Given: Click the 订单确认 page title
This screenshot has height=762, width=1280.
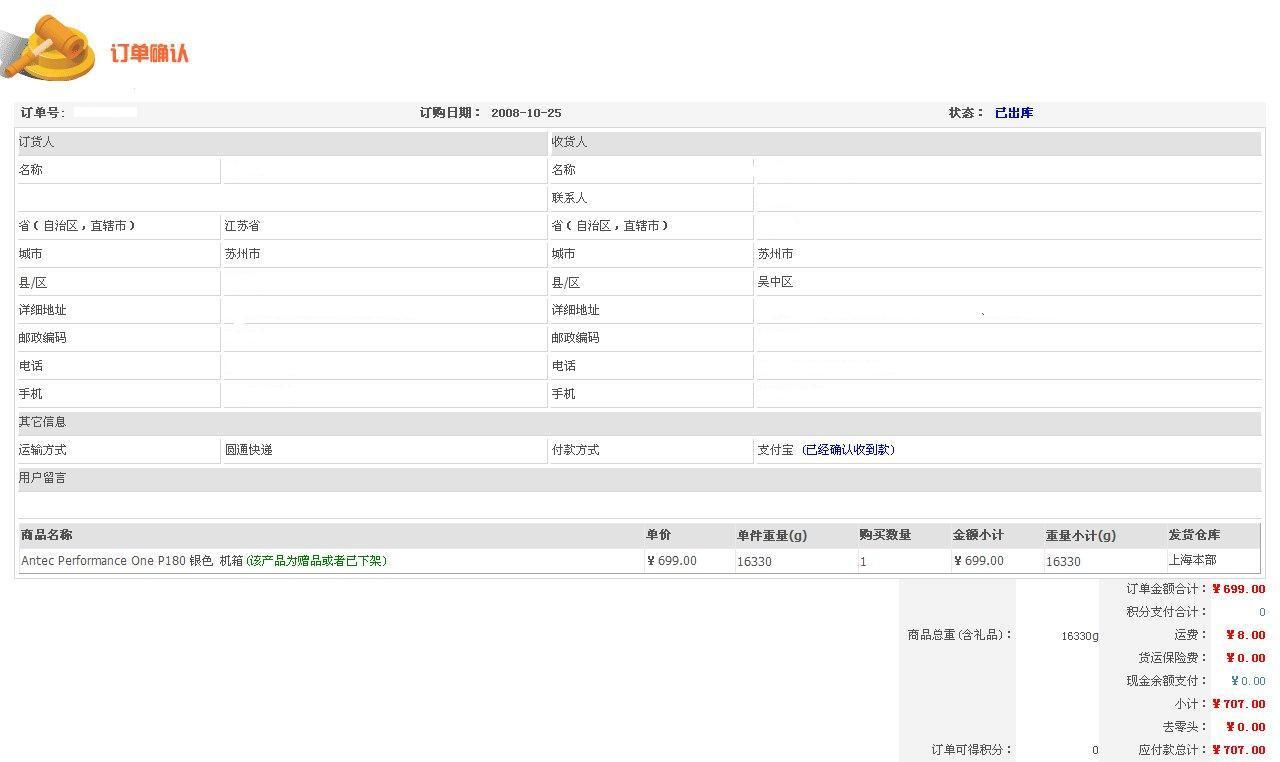Looking at the screenshot, I should [149, 54].
